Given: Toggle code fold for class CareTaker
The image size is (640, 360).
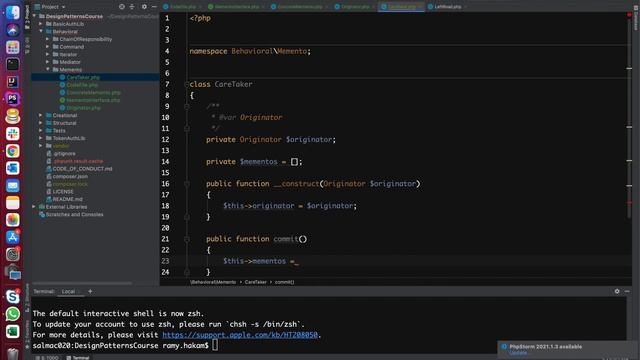Looking at the screenshot, I should coord(187,84).
